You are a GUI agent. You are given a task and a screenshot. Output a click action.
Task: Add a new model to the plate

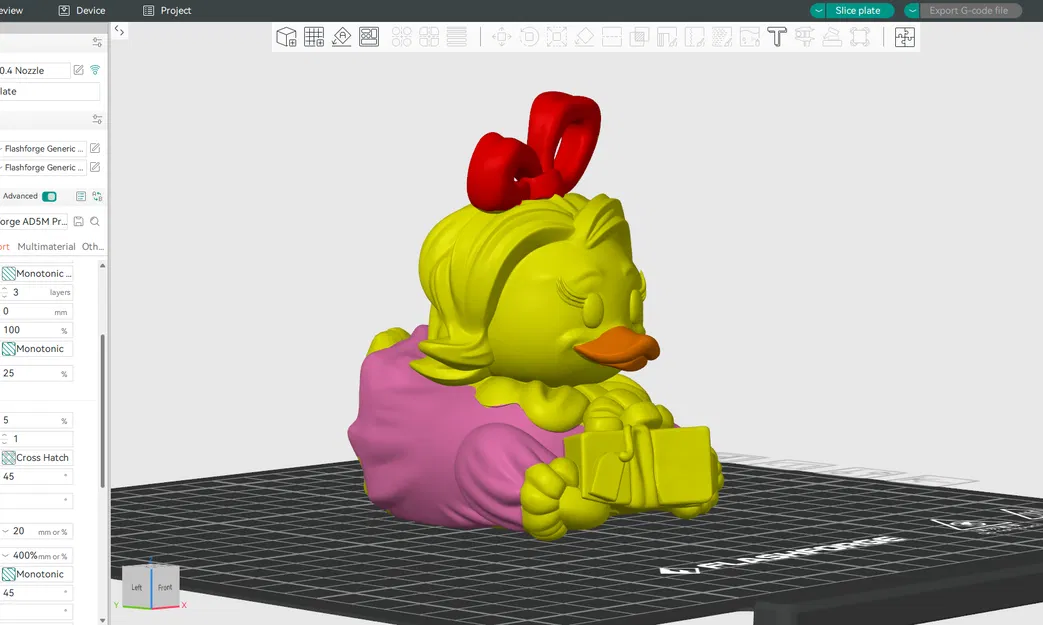point(286,37)
